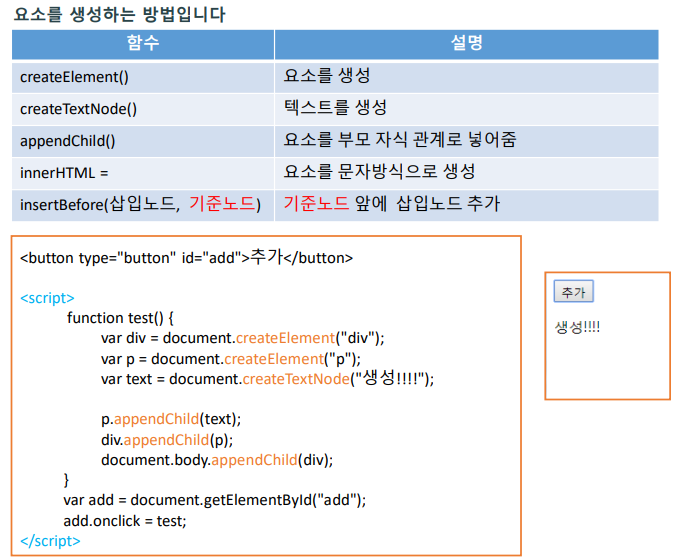Screen dimensions: 696x560
Task: Select the innerHTML = table cell
Action: pyautogui.click(x=143, y=173)
